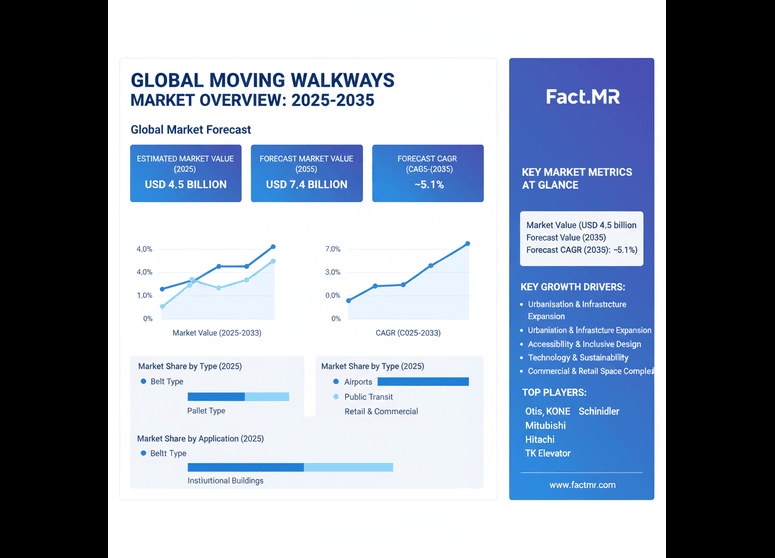Click the Technology & Sustainability bullet item
This screenshot has width=775, height=558.
coord(579,358)
